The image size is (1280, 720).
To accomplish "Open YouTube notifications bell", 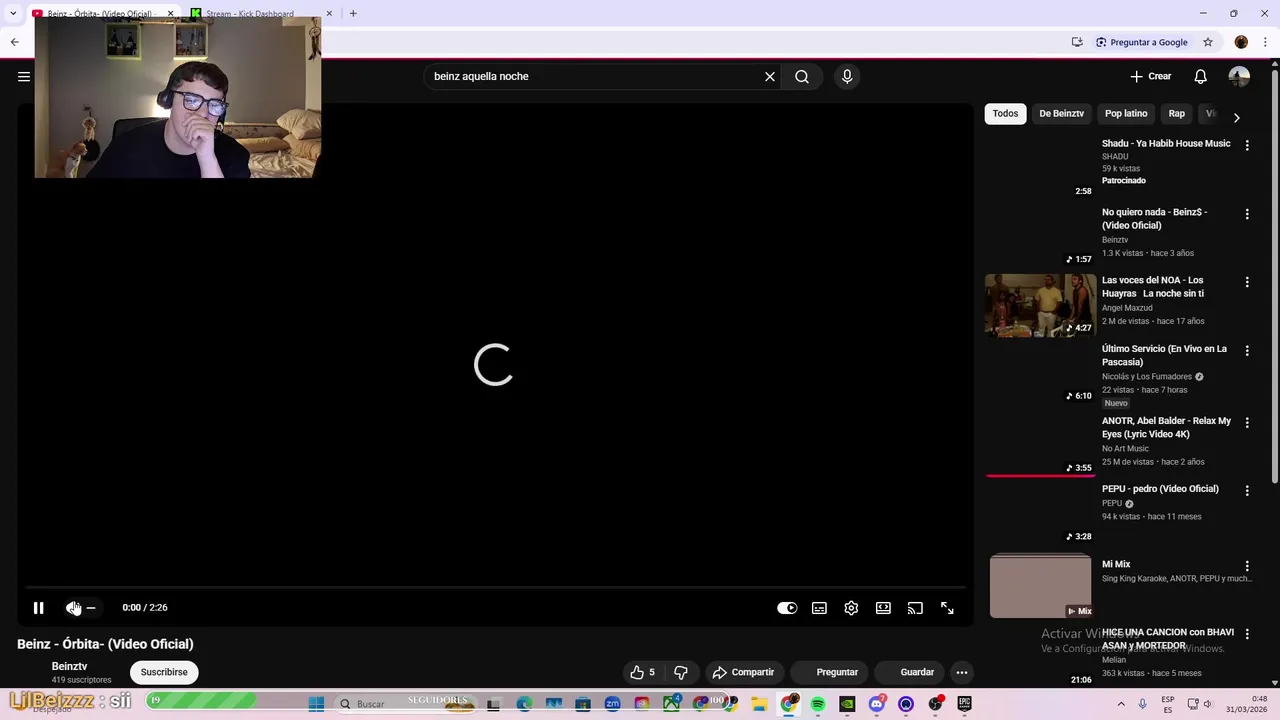I will click(1200, 76).
